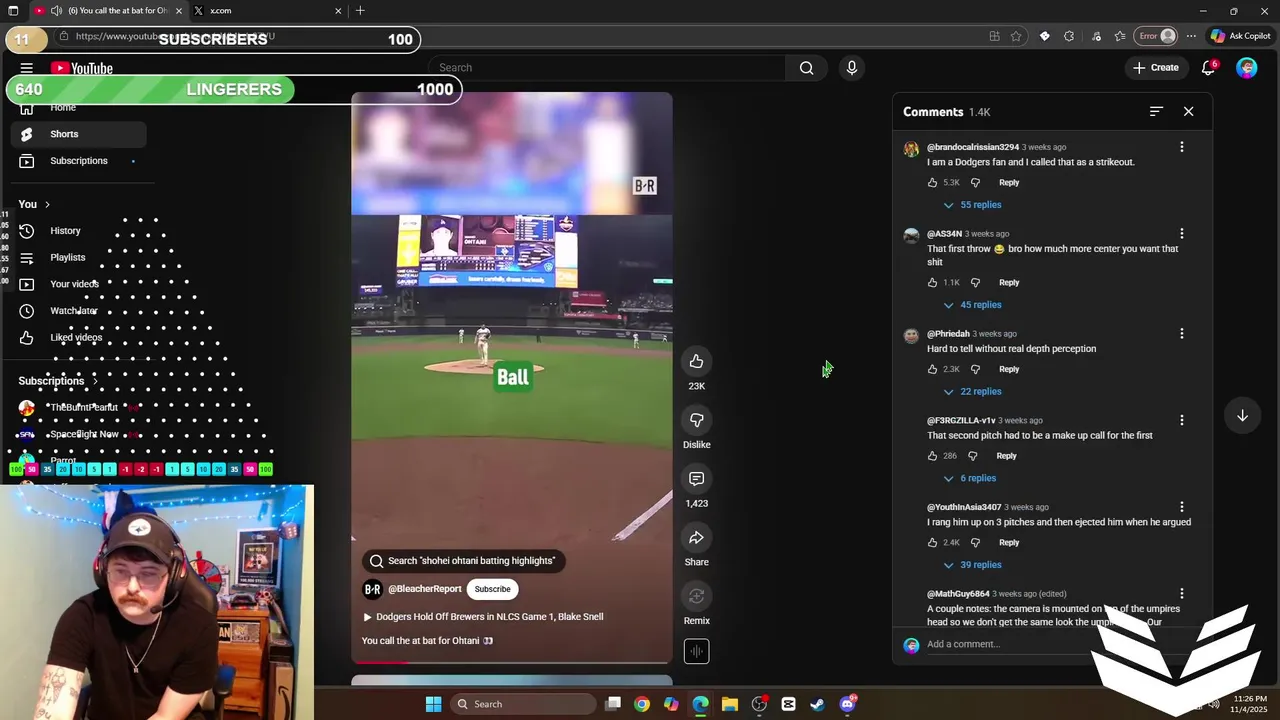Open the YouTube account avatar menu
Viewport: 1280px width, 720px height.
(1246, 68)
